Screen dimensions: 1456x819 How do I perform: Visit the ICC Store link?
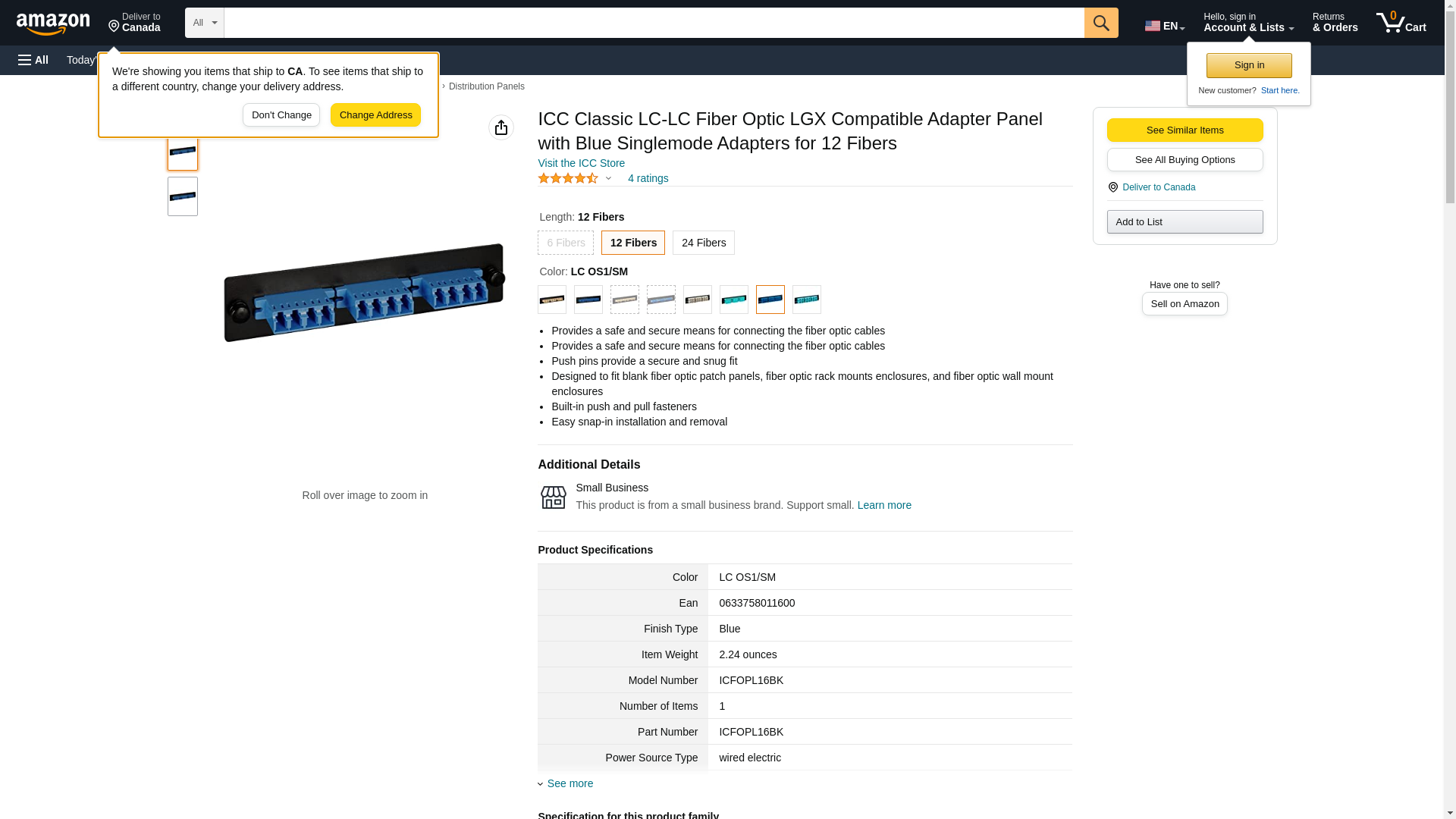[581, 163]
